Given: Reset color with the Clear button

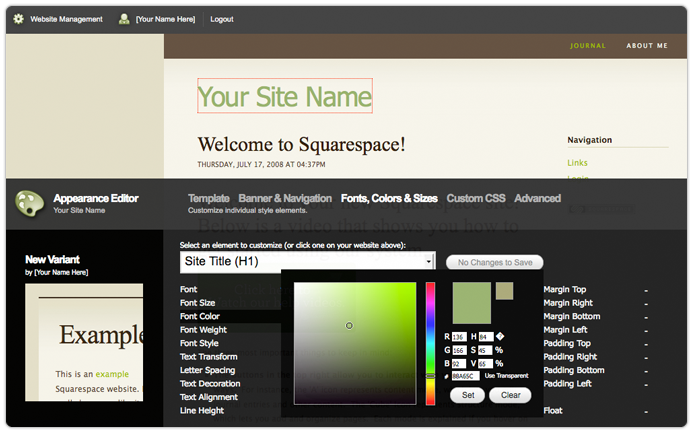Looking at the screenshot, I should (x=510, y=395).
